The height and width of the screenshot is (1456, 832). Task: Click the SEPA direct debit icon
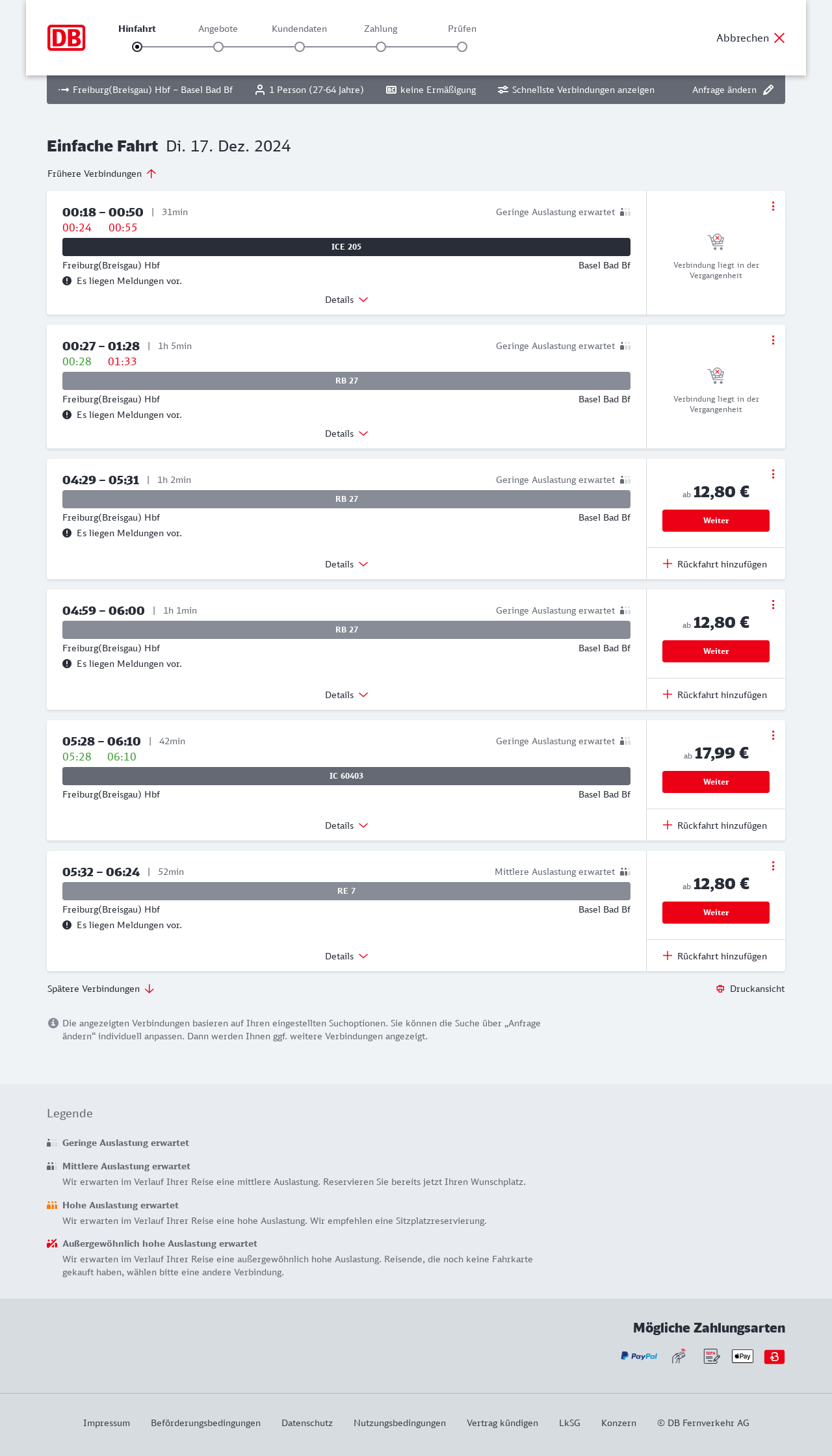point(712,1356)
